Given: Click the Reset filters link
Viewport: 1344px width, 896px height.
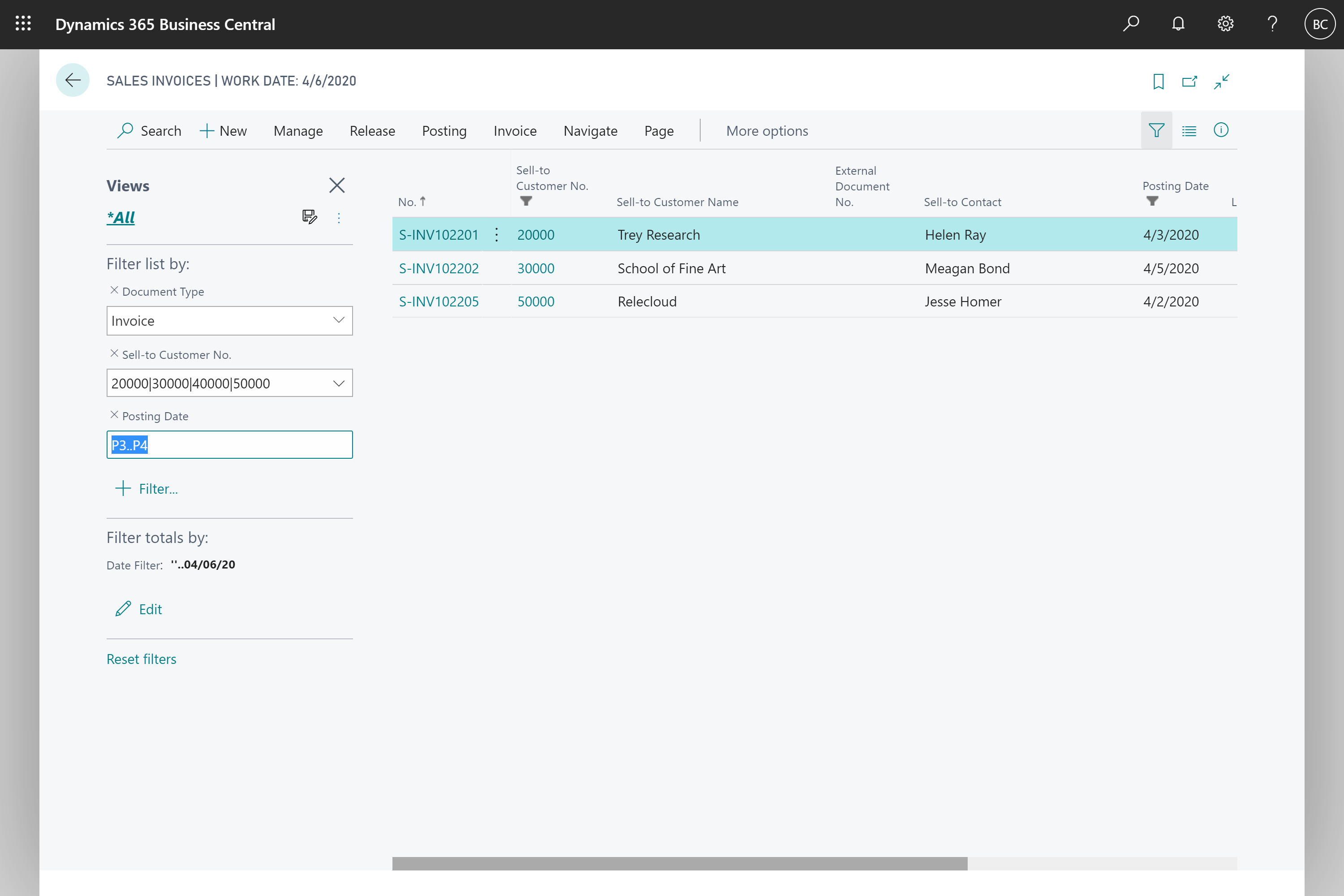Looking at the screenshot, I should coord(141,658).
